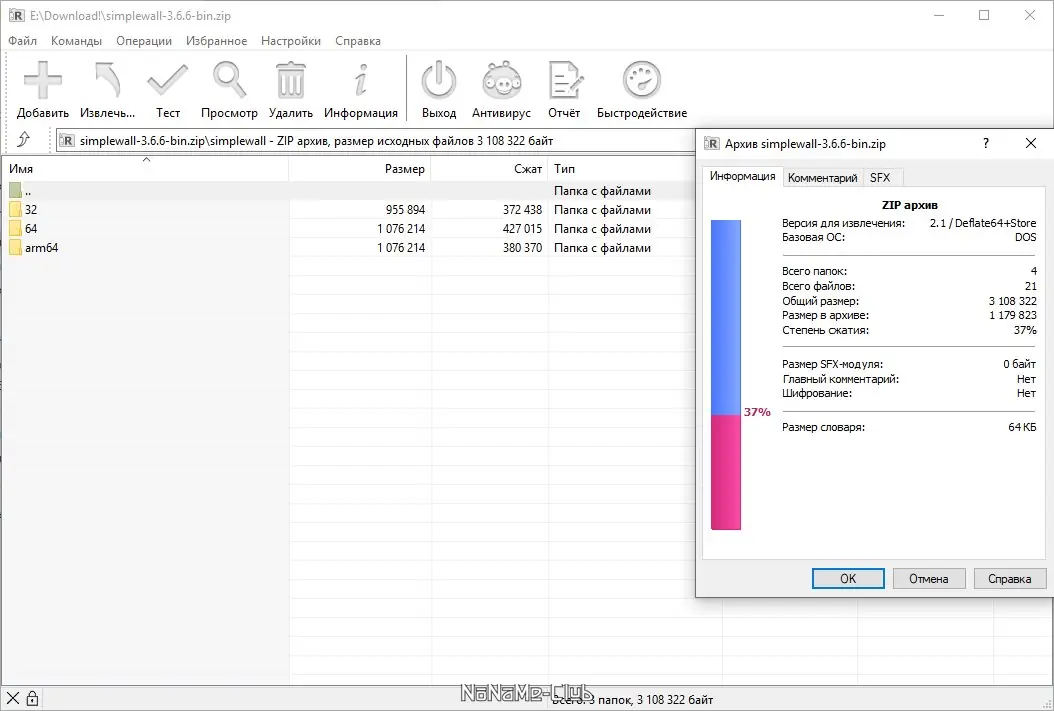Click the WinRAR icon in main title bar
The image size is (1054, 711).
(16, 15)
